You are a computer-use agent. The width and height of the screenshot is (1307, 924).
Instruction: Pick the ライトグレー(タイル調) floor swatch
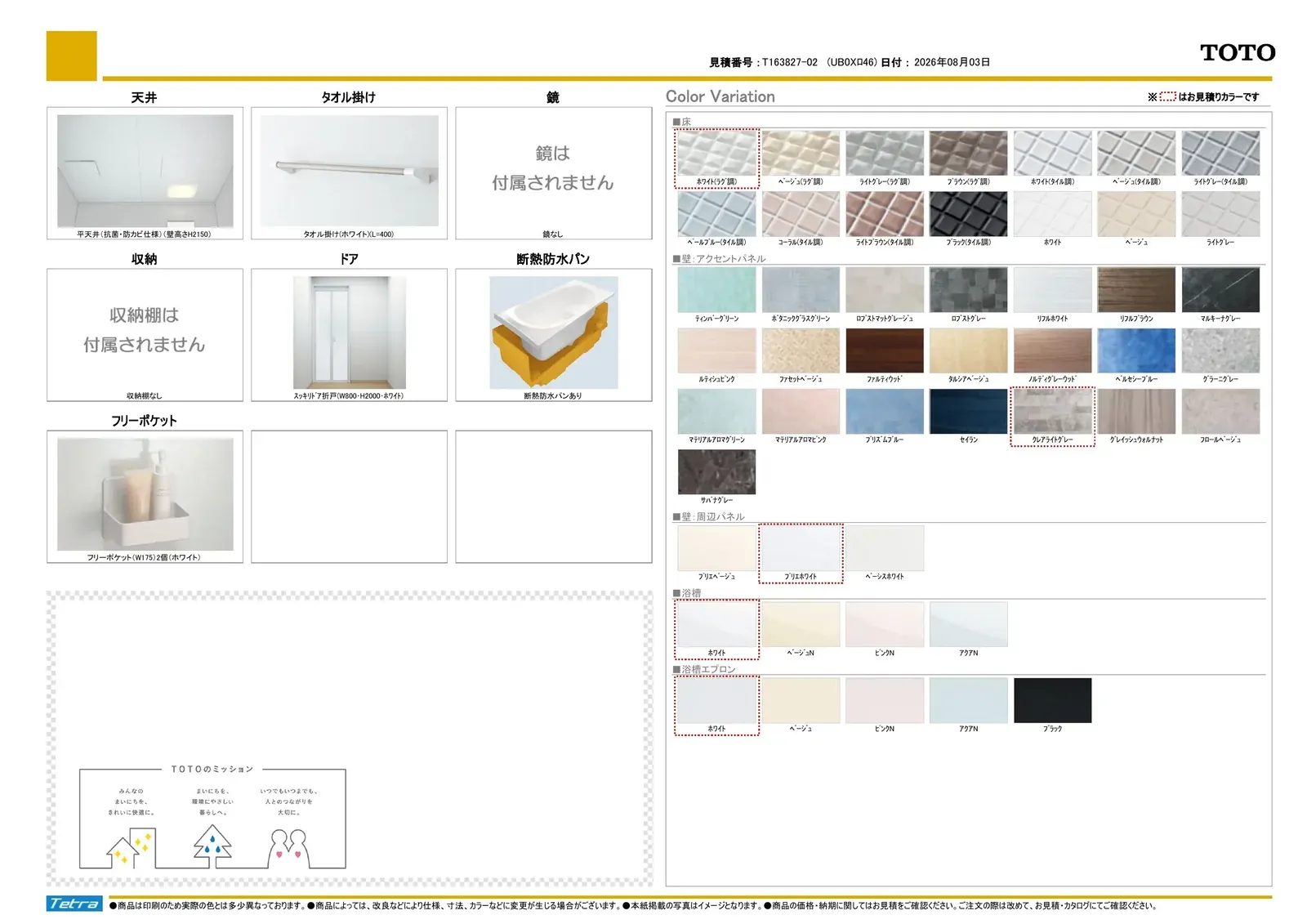1220,154
